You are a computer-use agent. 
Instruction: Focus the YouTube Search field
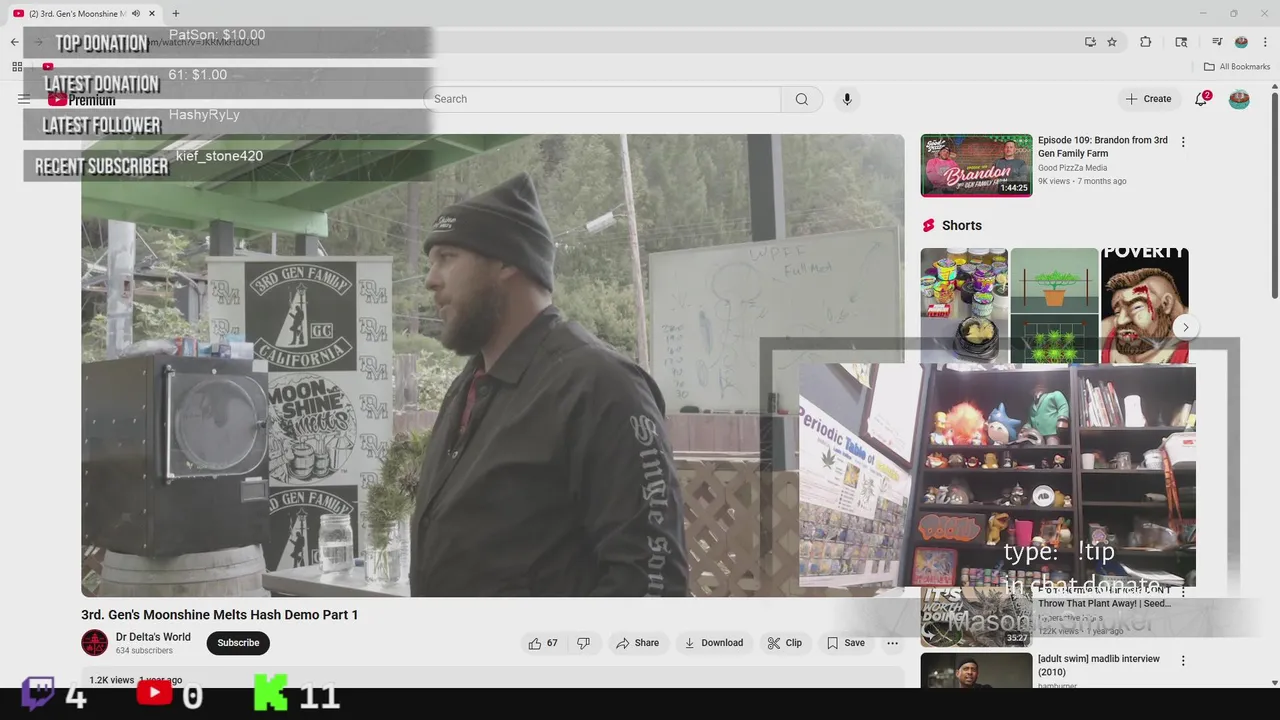pyautogui.click(x=602, y=99)
